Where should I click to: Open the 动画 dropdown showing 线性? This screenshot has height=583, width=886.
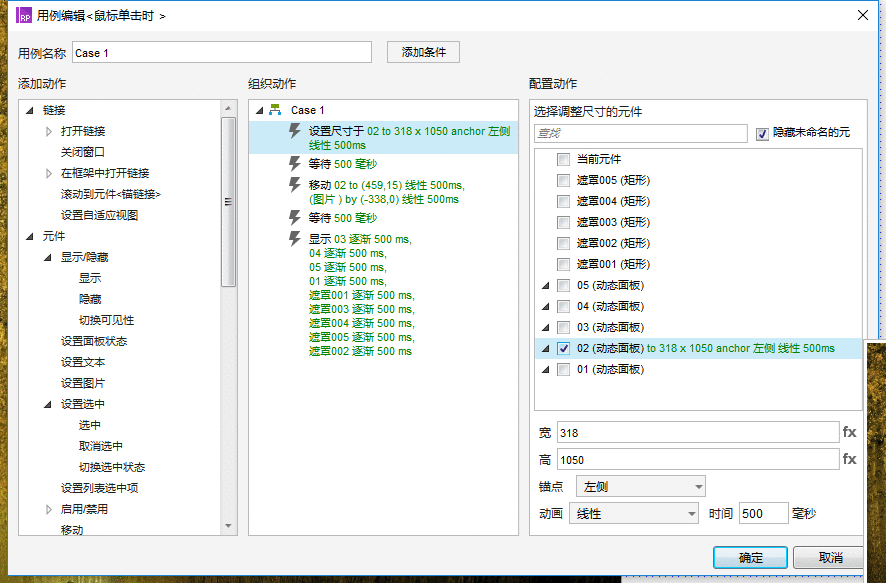[x=633, y=514]
